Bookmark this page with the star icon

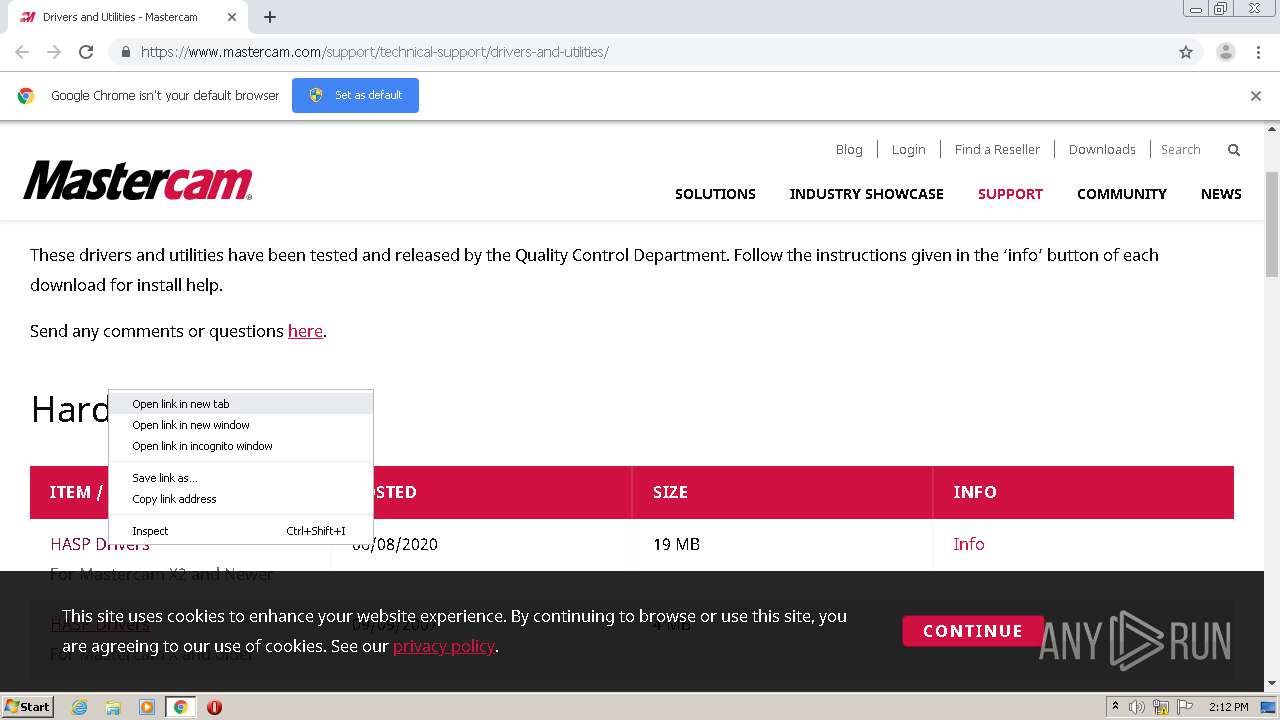click(x=1186, y=52)
